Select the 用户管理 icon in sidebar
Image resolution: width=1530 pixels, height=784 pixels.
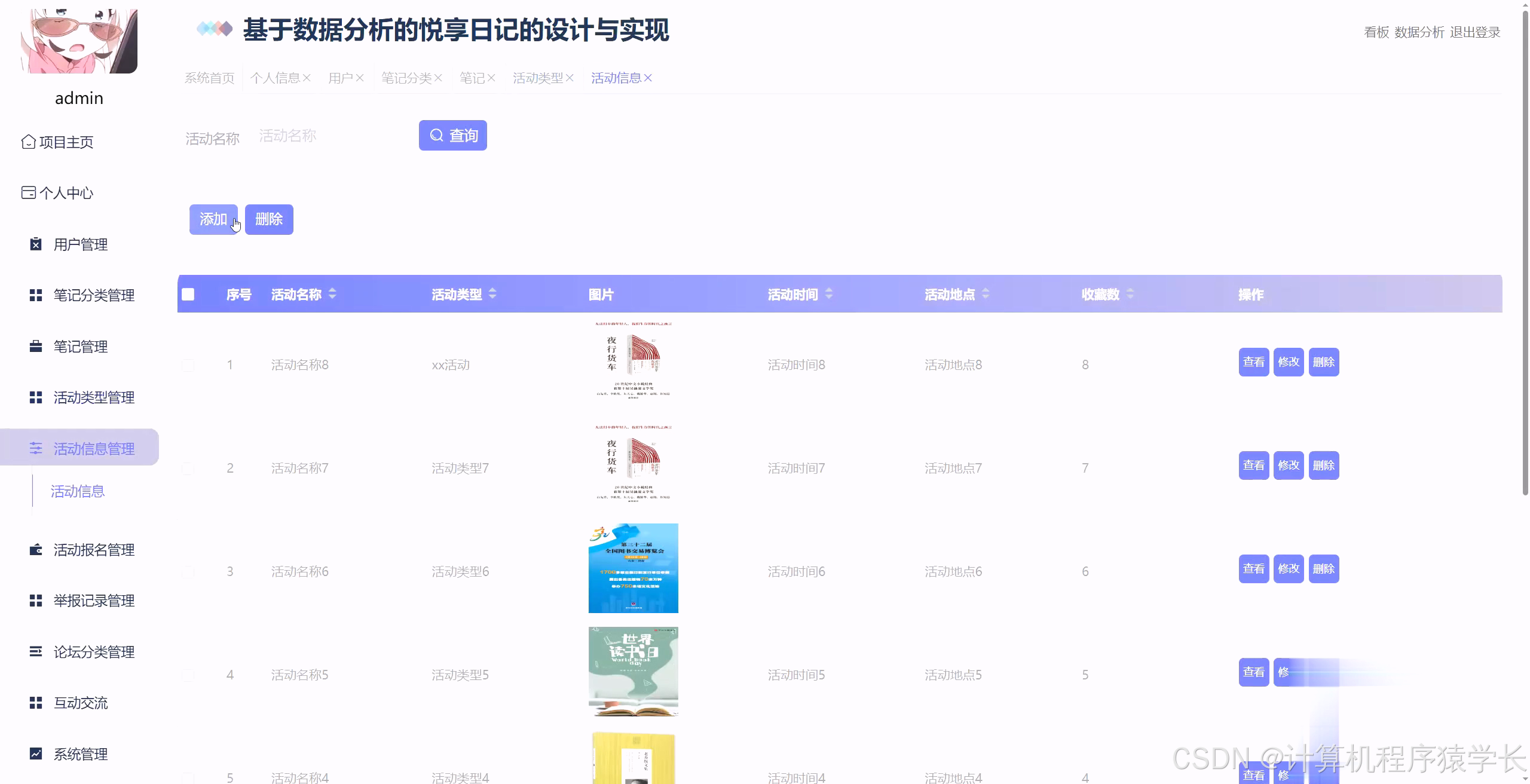[x=36, y=244]
